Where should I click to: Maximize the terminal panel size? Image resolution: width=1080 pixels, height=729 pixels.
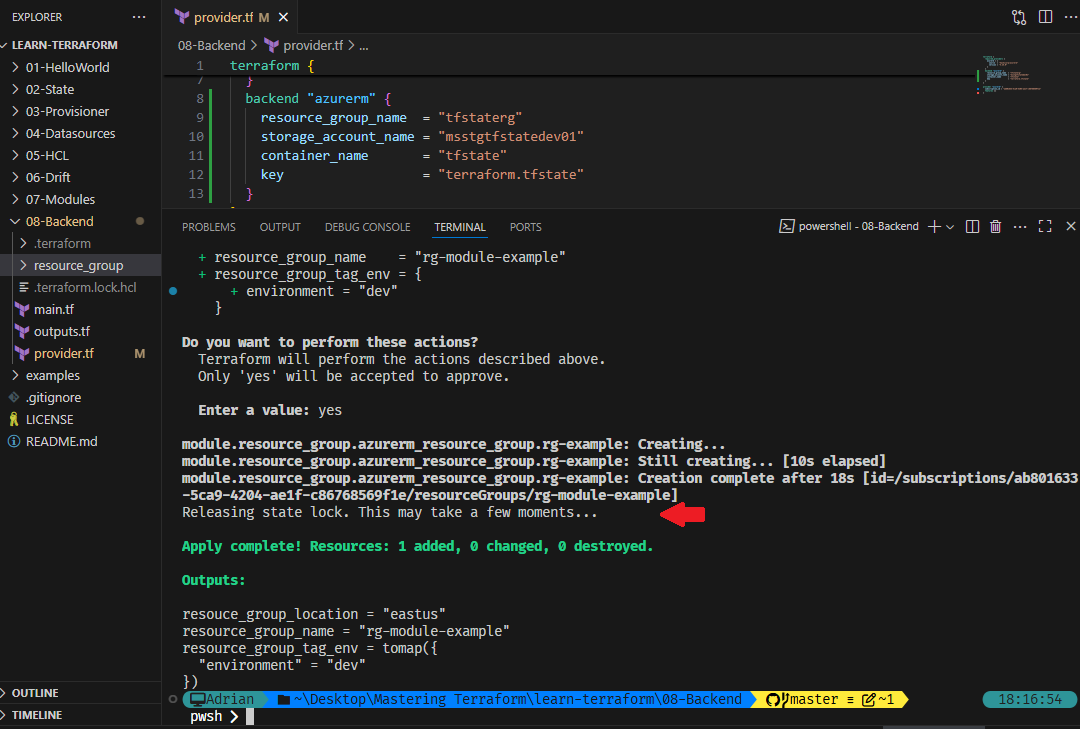tap(1045, 226)
